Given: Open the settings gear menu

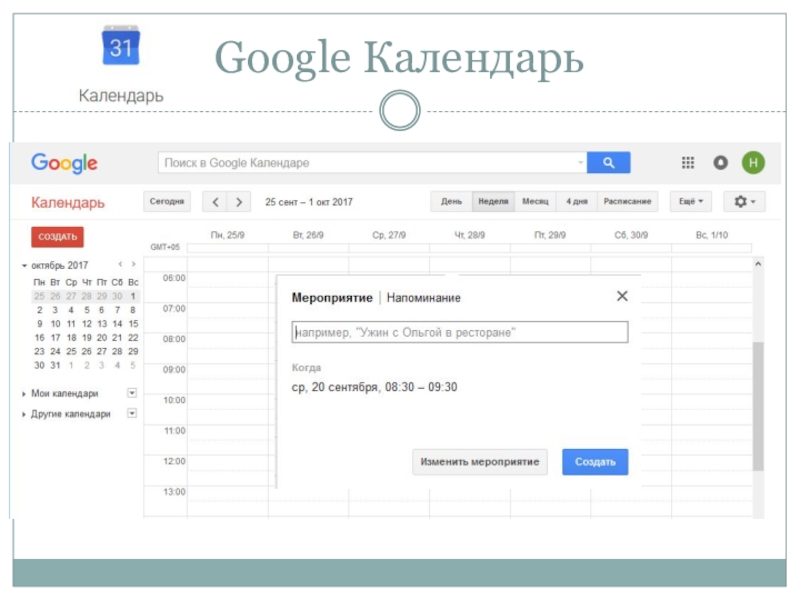Looking at the screenshot, I should (744, 202).
